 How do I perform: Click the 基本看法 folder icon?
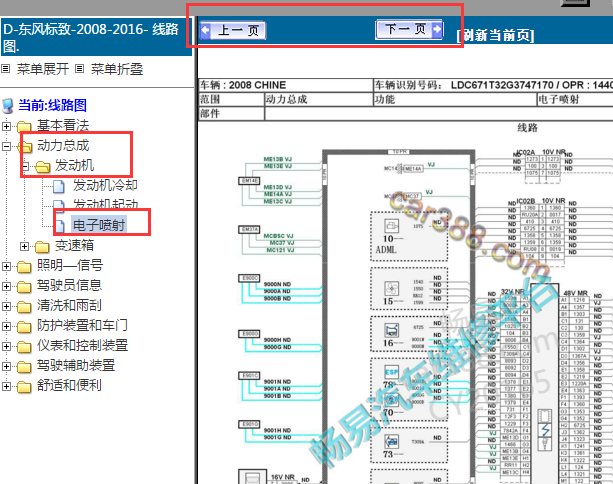pyautogui.click(x=24, y=126)
